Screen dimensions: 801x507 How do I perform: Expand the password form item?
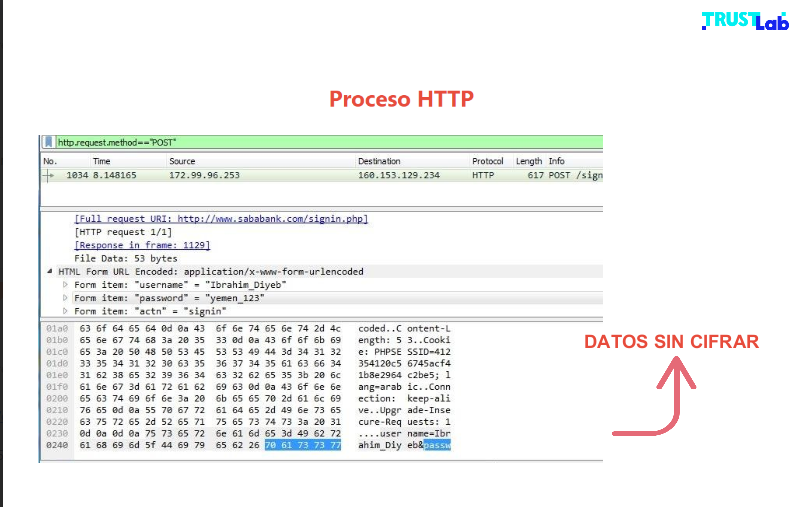point(66,297)
